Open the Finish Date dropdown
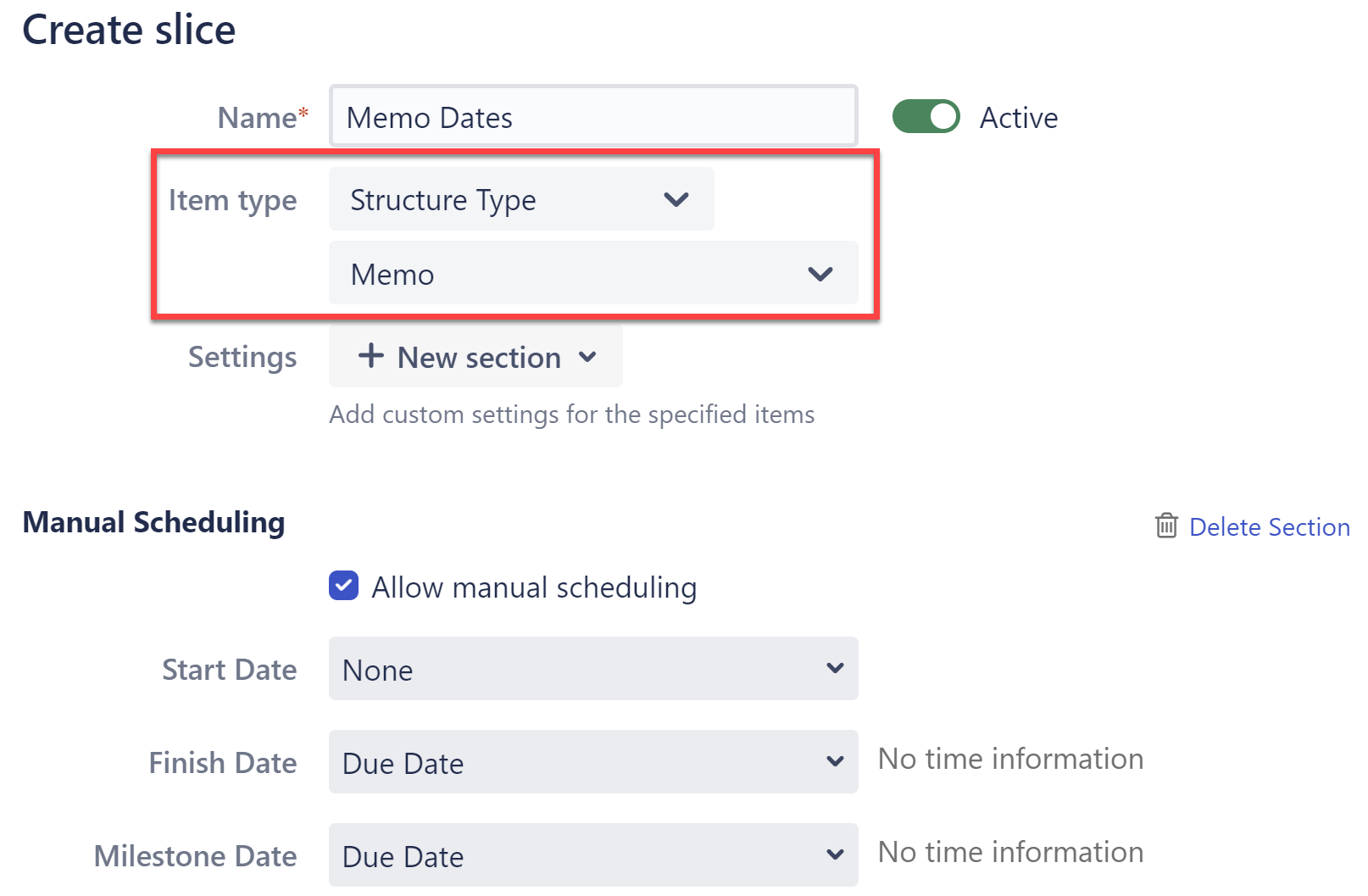Screen dimensions: 1368x896 (592, 762)
